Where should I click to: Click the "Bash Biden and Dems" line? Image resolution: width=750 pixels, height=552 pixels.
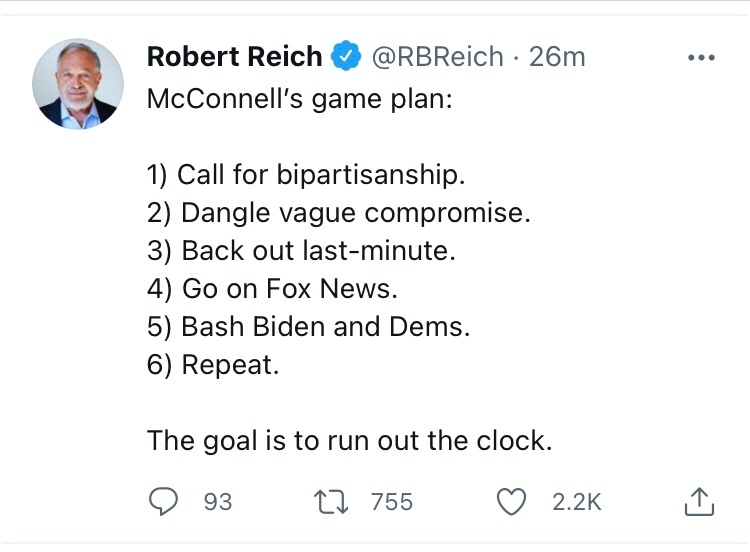tap(308, 327)
